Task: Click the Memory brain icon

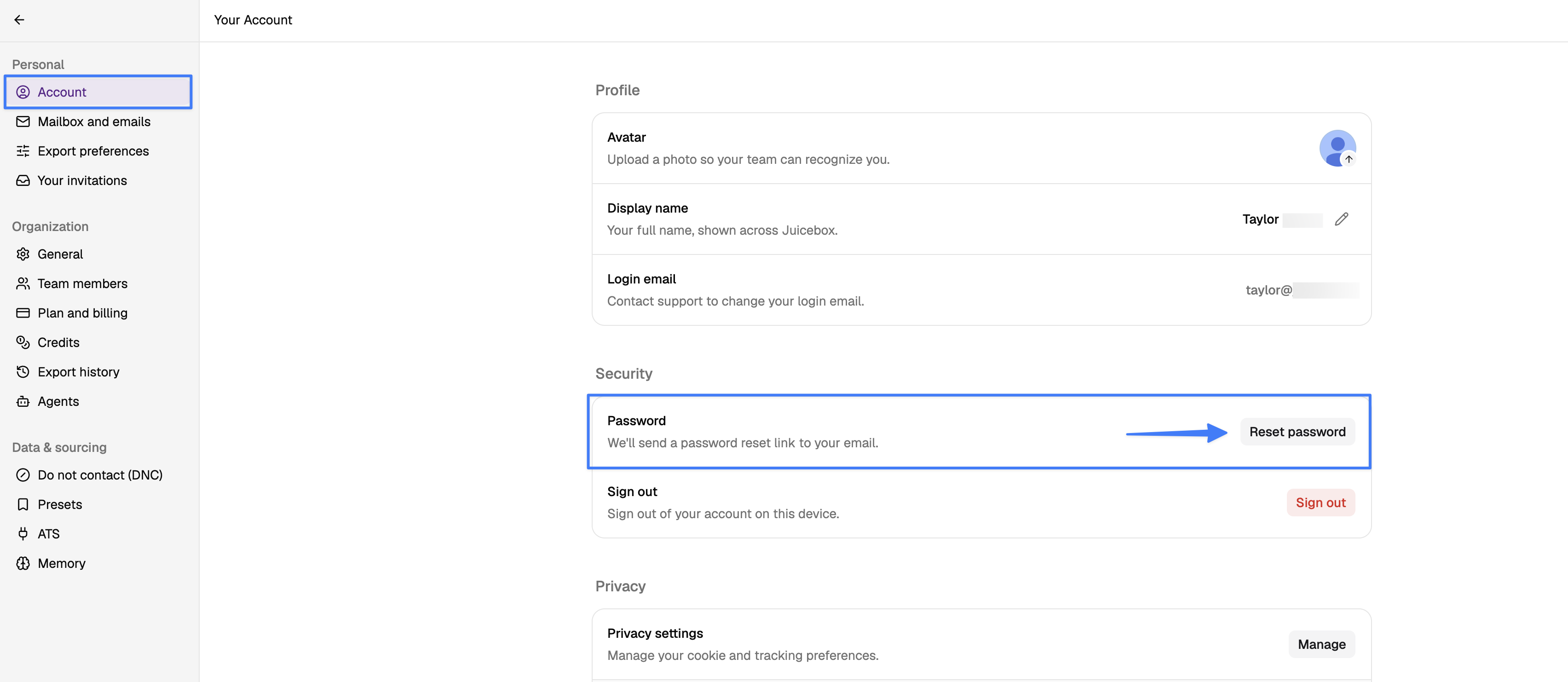Action: pos(23,563)
